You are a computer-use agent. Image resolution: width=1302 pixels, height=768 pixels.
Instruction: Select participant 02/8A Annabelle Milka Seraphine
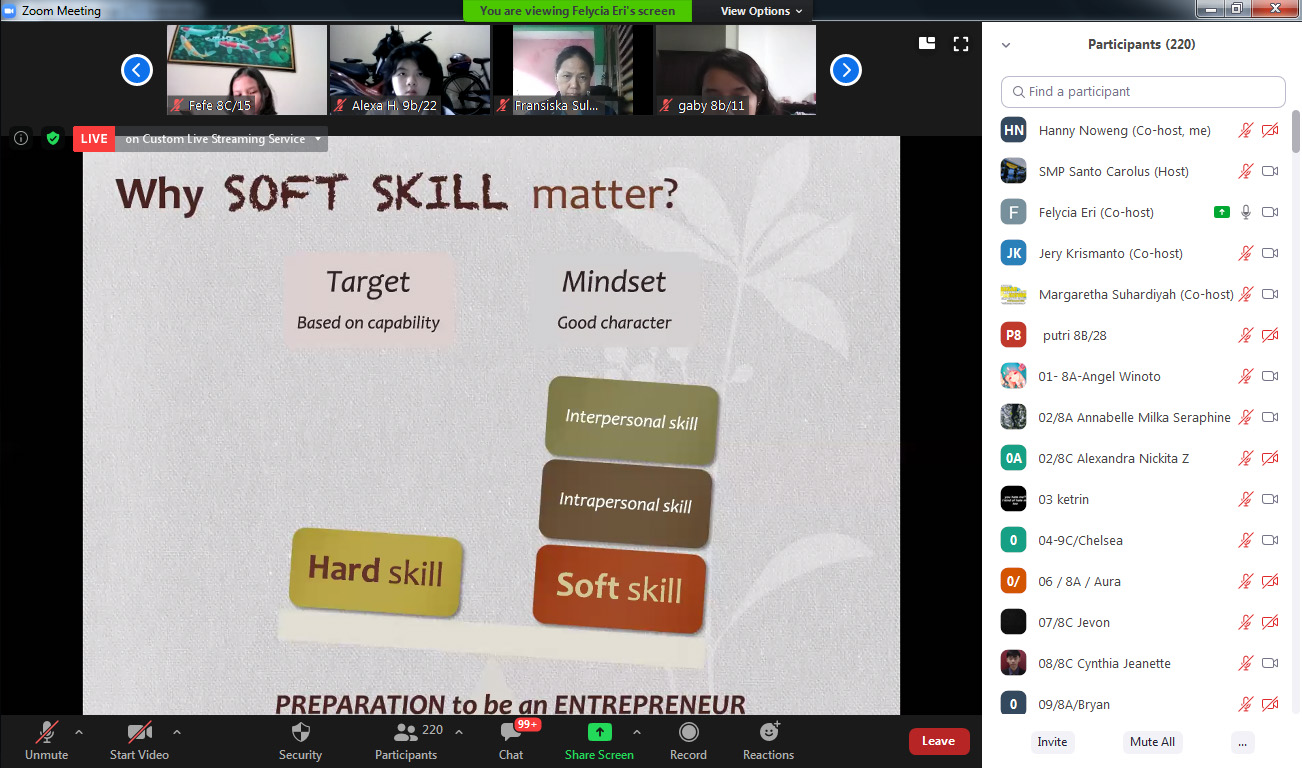coord(1142,417)
